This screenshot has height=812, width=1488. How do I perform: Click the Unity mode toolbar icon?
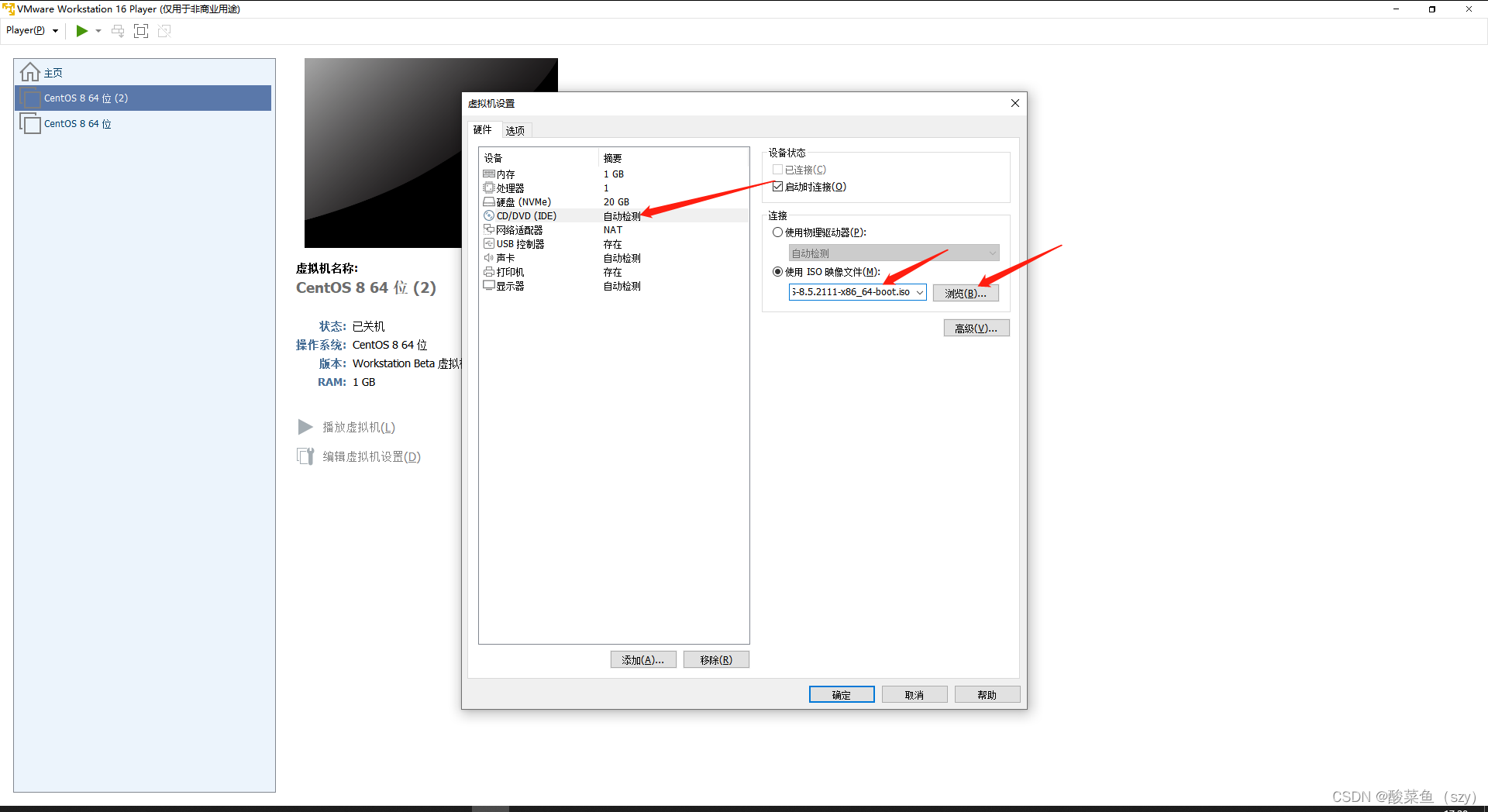pos(164,31)
